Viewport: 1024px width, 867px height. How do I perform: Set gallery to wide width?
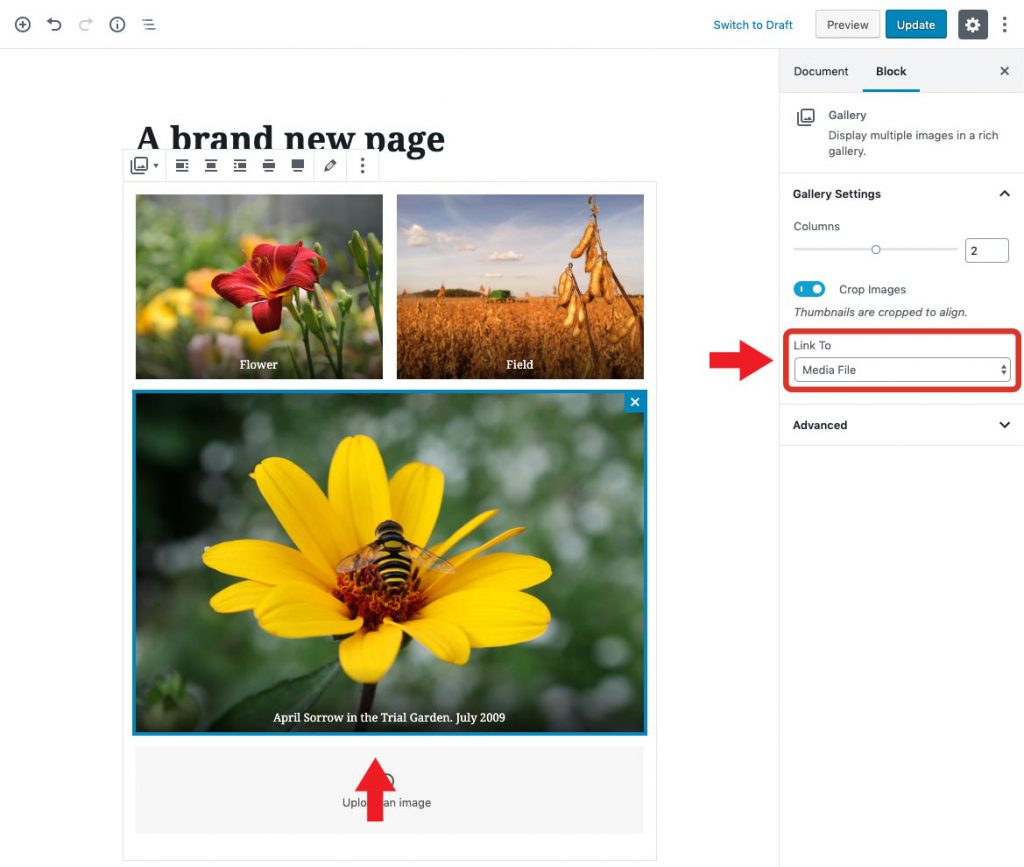pyautogui.click(x=268, y=166)
